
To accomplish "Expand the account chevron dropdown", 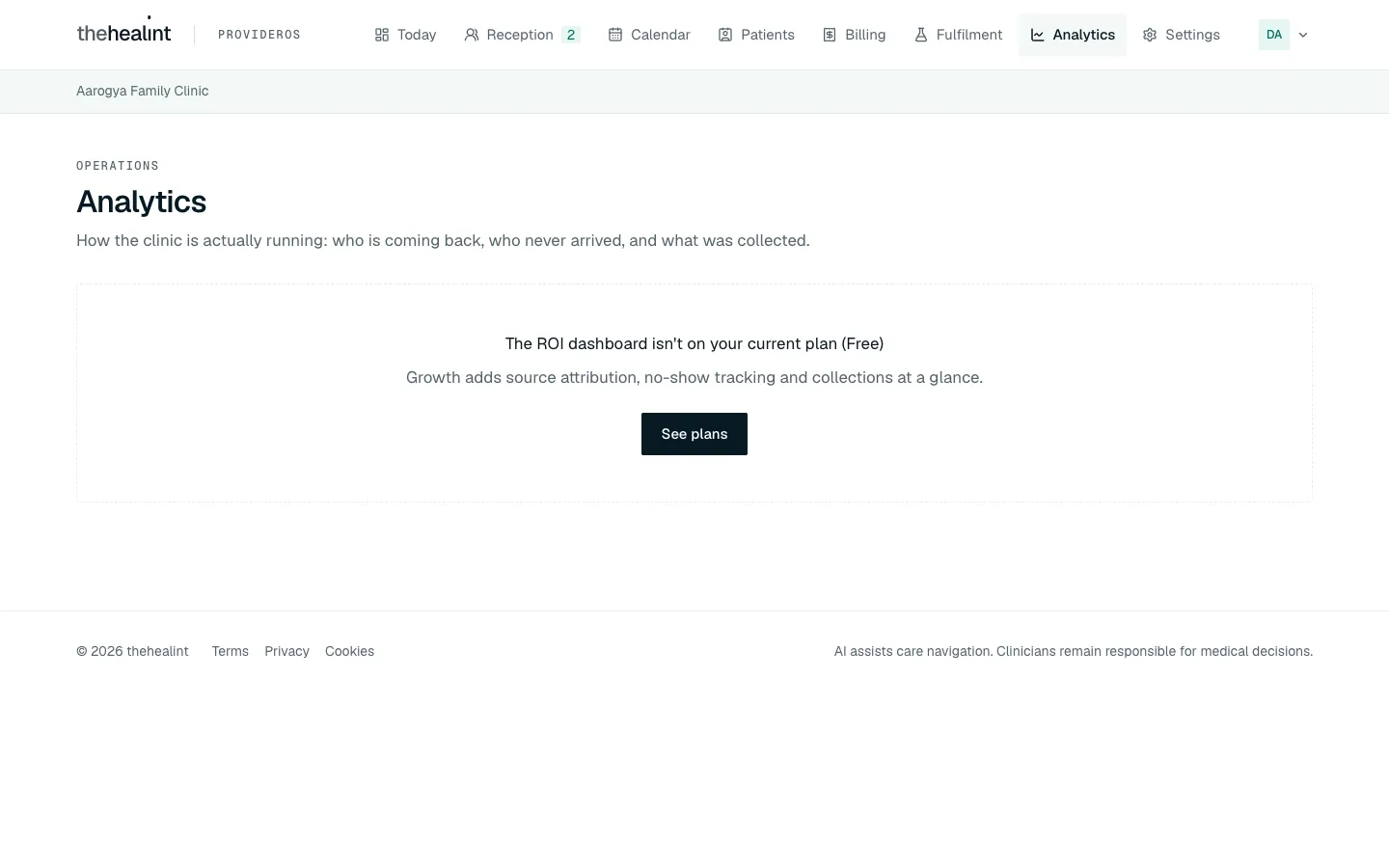I will pyautogui.click(x=1303, y=35).
